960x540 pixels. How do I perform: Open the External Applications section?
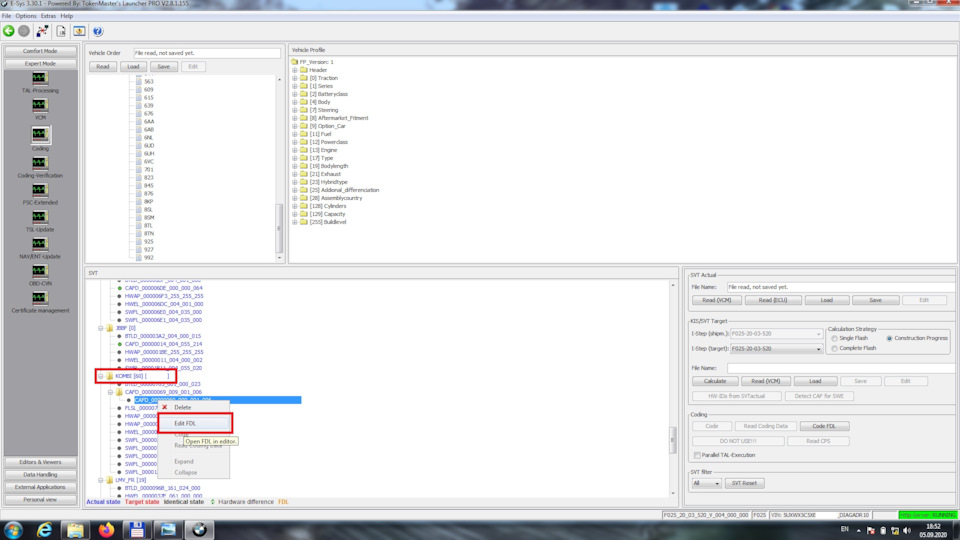[40, 487]
